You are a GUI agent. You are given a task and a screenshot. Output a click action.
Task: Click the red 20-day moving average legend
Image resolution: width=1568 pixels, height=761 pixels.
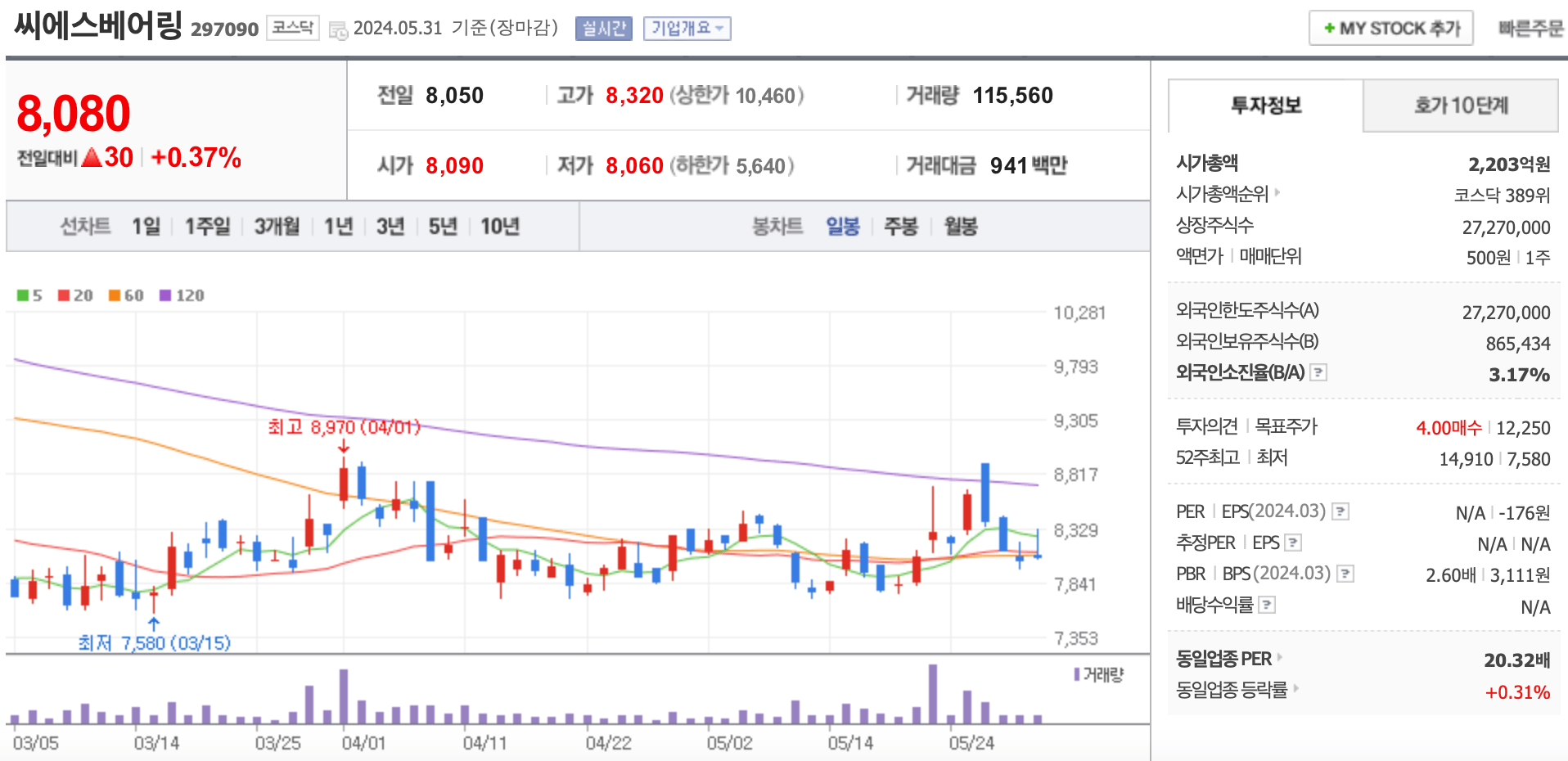tap(75, 295)
